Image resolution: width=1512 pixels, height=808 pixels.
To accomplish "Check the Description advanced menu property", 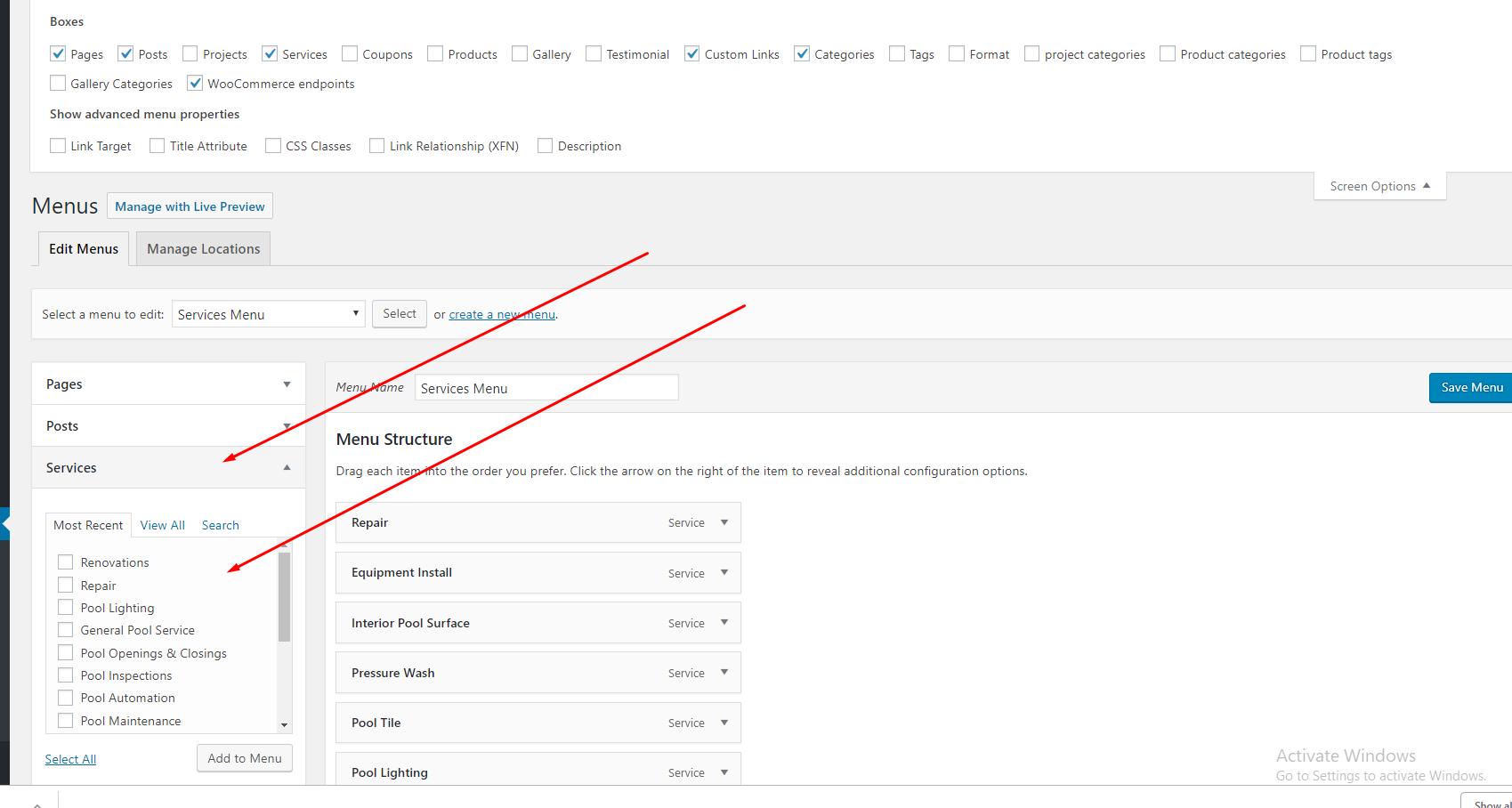I will 545,145.
